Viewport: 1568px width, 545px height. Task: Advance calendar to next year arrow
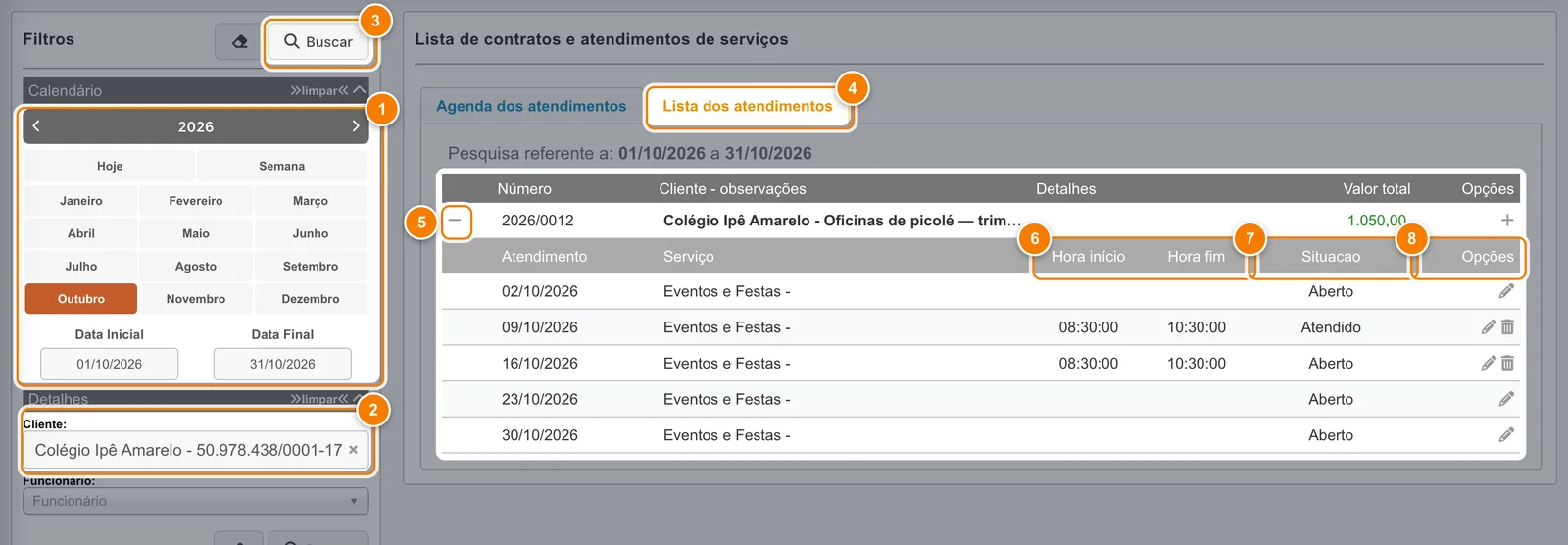coord(356,126)
